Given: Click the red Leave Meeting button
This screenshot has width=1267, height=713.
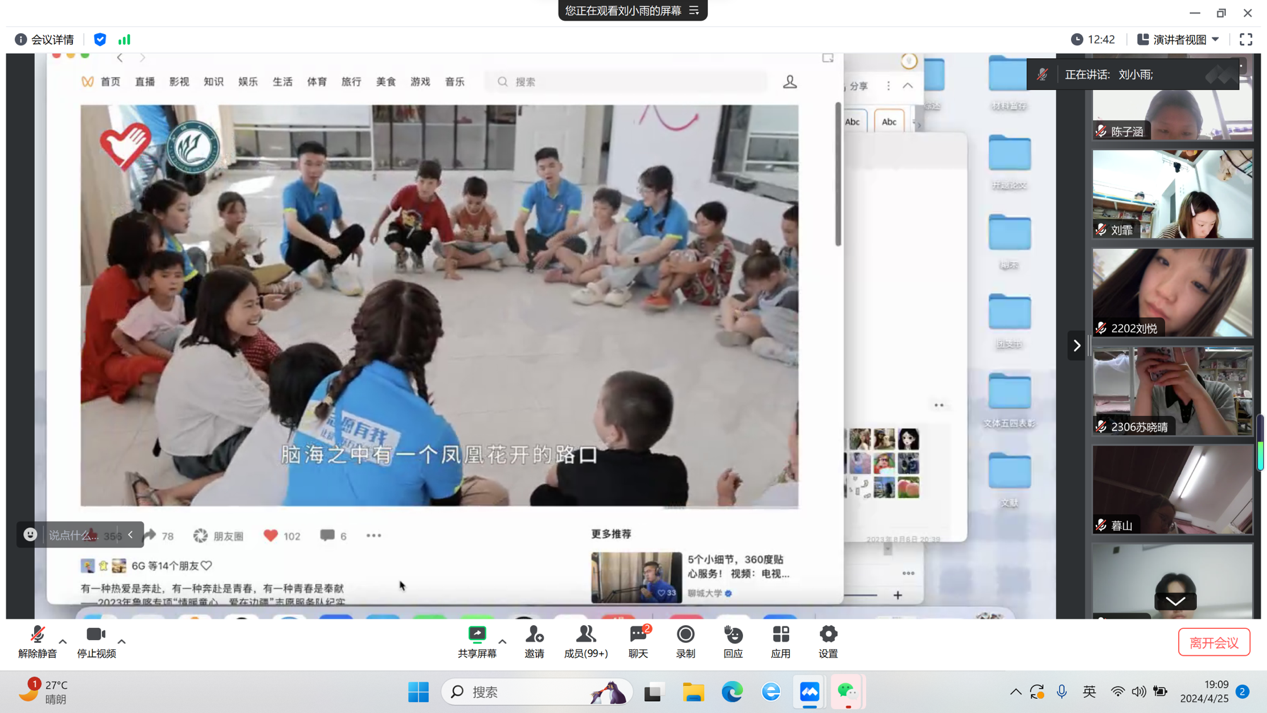Looking at the screenshot, I should 1213,643.
